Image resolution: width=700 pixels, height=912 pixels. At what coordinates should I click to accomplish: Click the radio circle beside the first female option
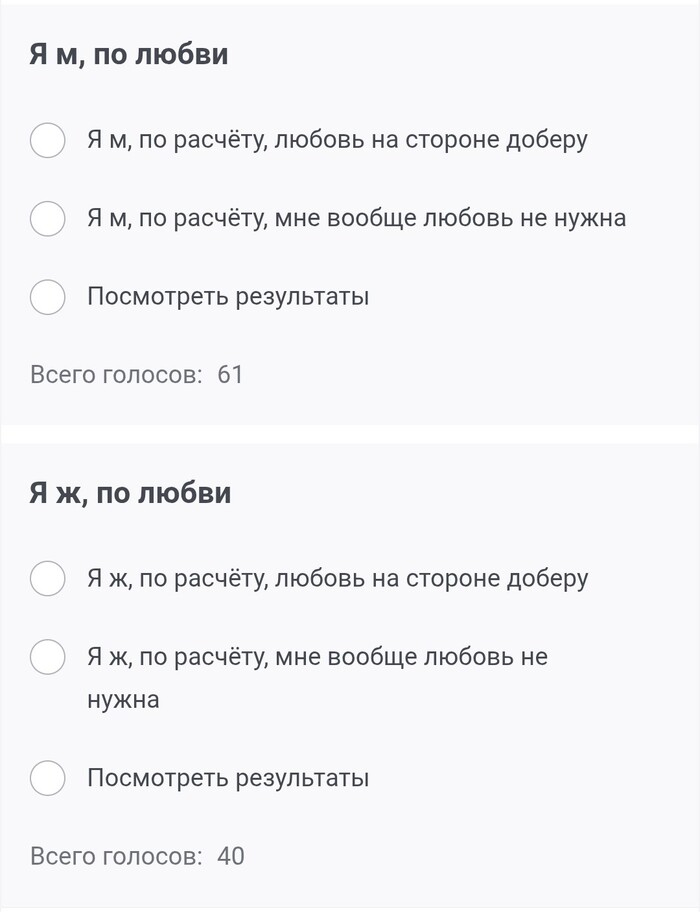[x=47, y=577]
